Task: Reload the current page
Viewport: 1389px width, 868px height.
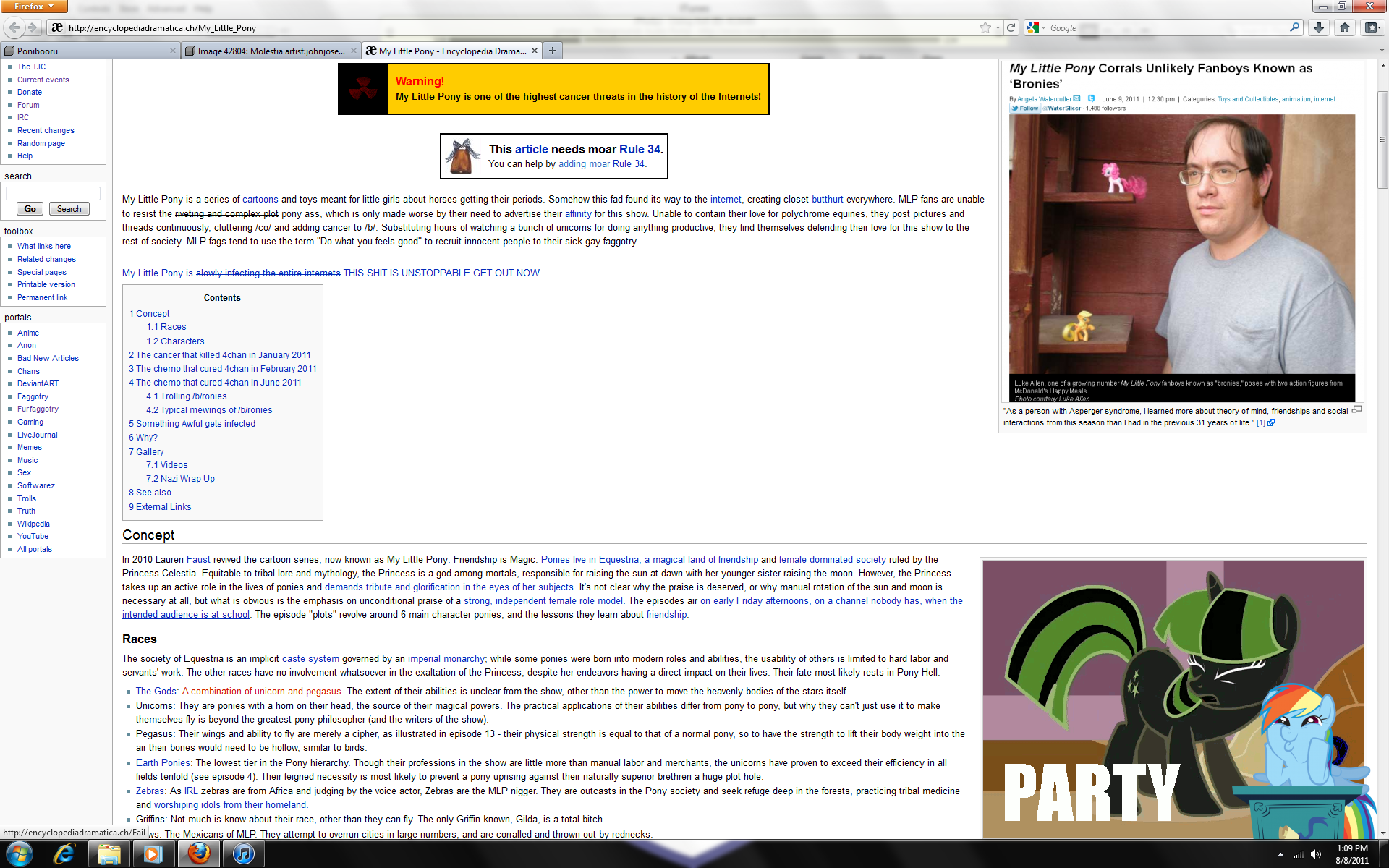Action: point(1011,28)
